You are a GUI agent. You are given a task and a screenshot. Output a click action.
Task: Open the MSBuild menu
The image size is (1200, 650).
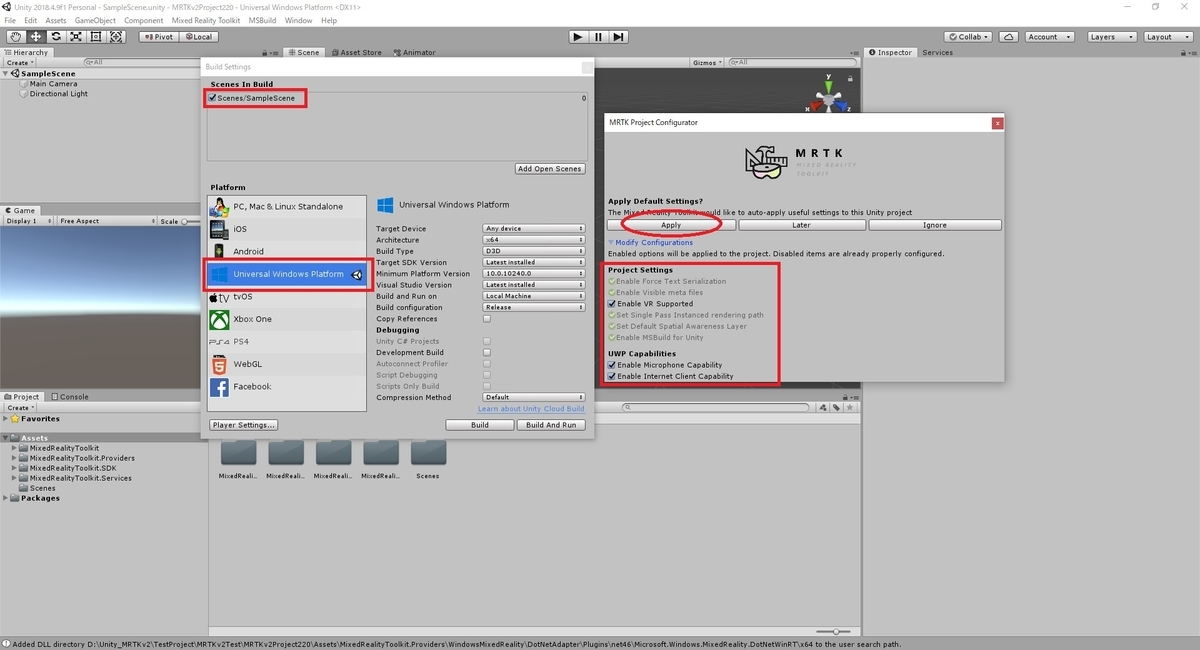(x=262, y=20)
